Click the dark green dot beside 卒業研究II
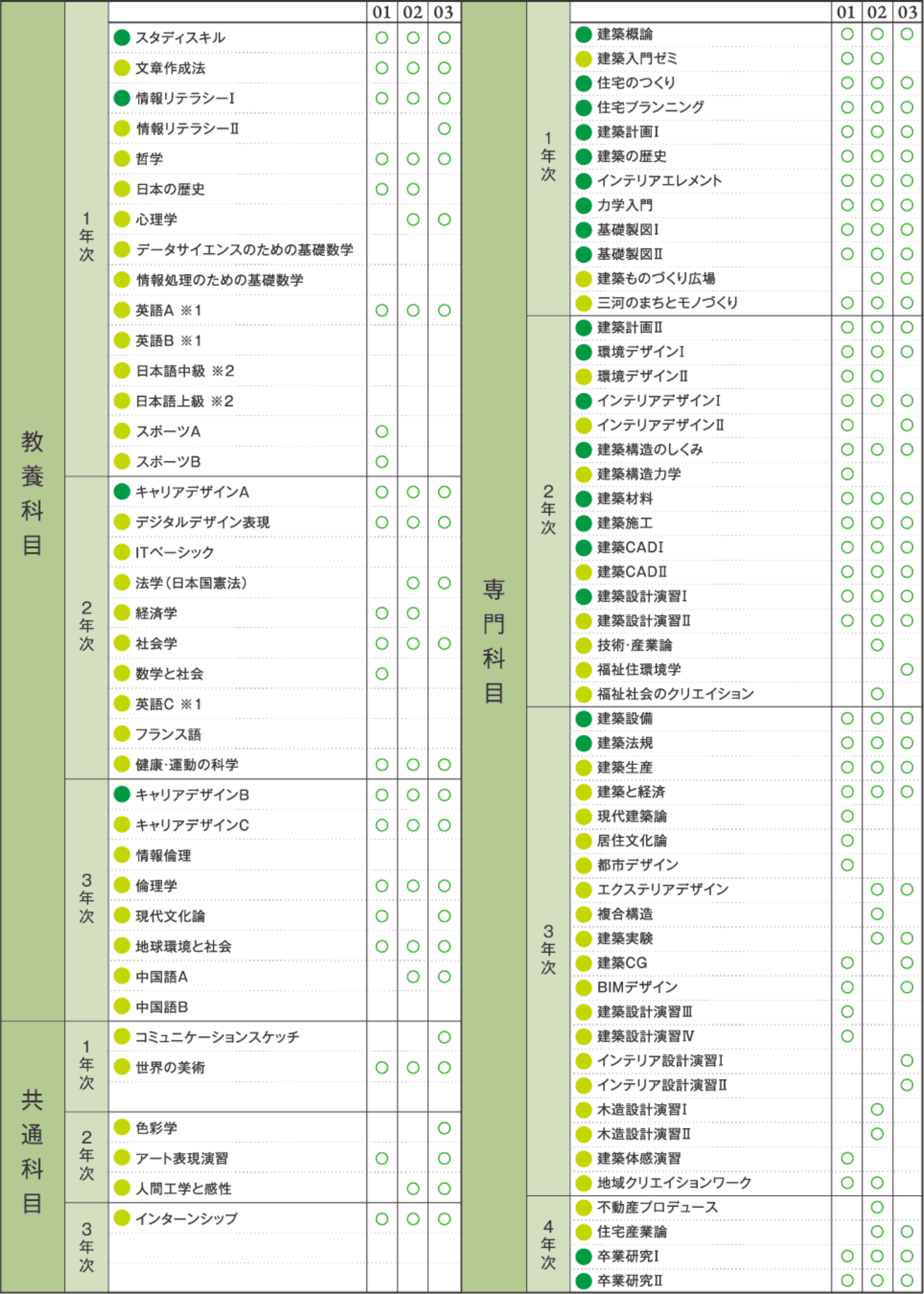The width and height of the screenshot is (924, 1294). point(583,1281)
